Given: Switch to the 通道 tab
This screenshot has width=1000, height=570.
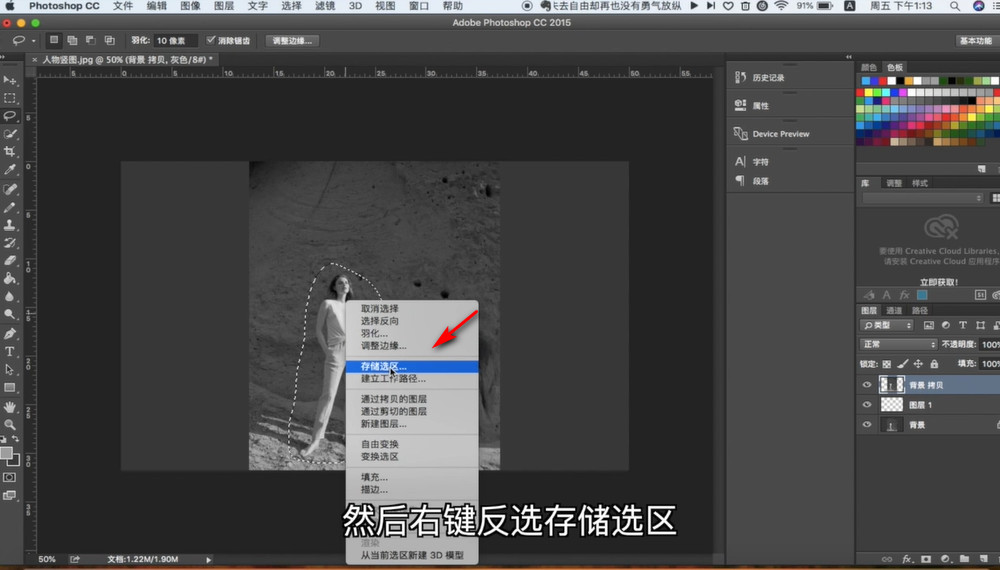Looking at the screenshot, I should [894, 311].
